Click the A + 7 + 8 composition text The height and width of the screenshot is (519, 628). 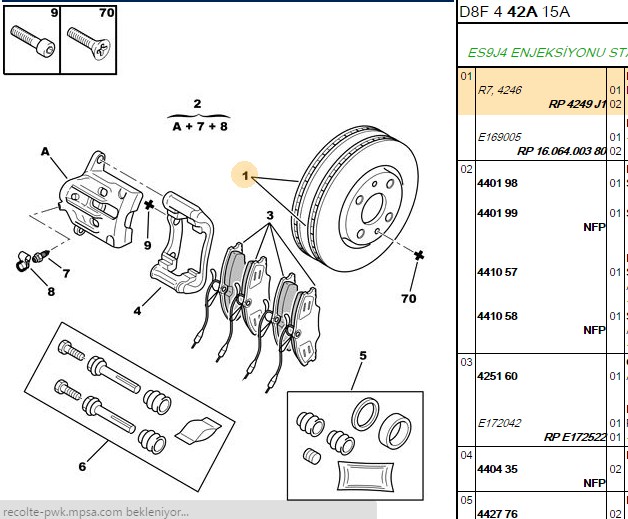tap(200, 127)
